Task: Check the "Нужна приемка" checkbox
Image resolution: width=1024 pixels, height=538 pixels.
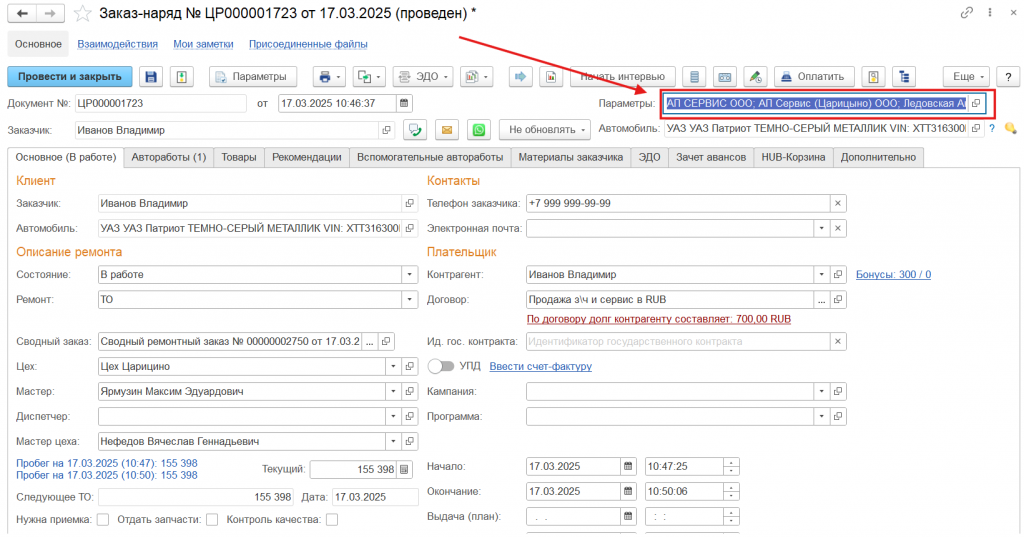Action: point(102,519)
